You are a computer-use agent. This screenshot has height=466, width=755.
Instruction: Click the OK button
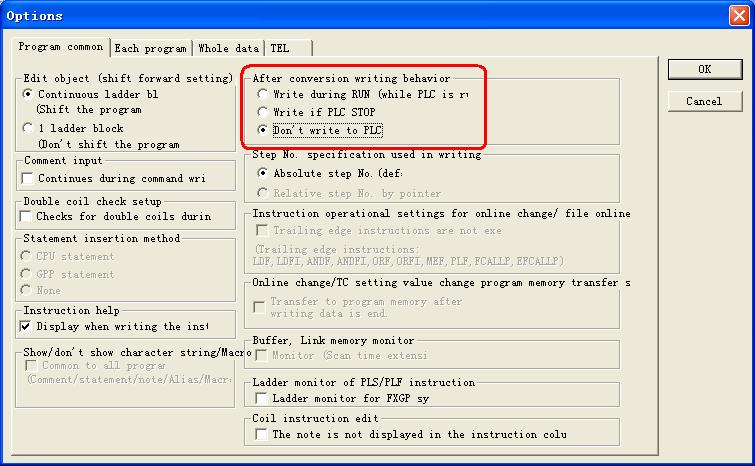point(704,69)
